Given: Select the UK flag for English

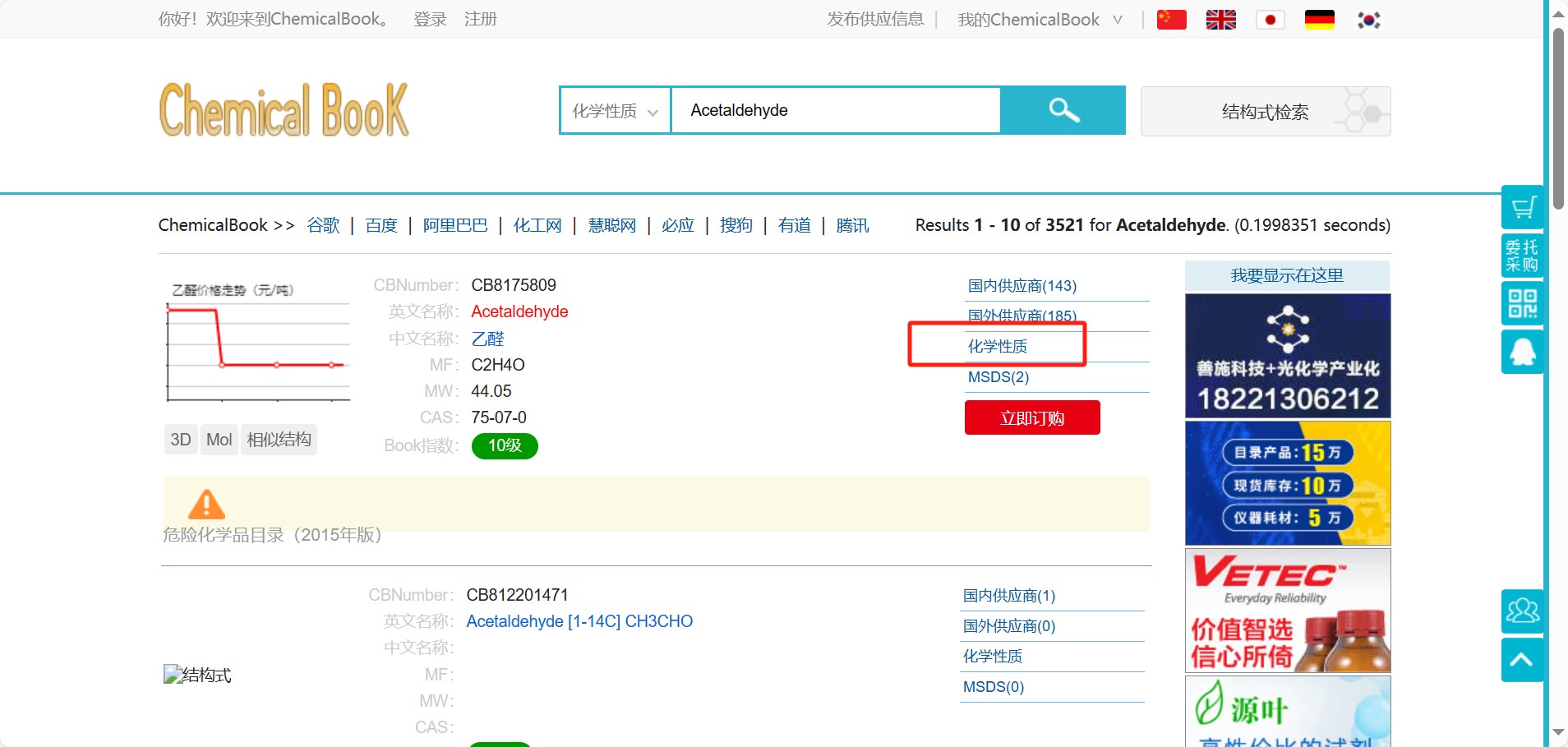Looking at the screenshot, I should point(1220,20).
